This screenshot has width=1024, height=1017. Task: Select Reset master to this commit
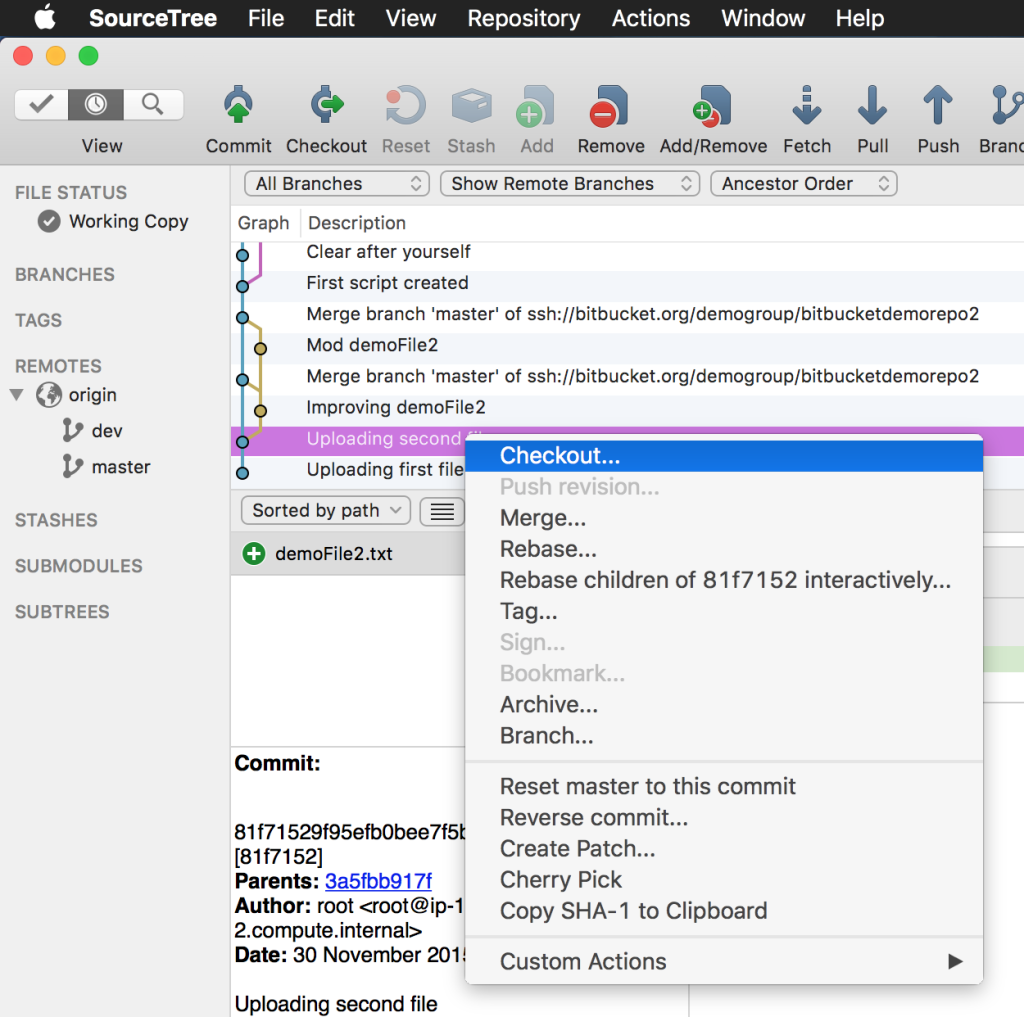click(x=647, y=787)
